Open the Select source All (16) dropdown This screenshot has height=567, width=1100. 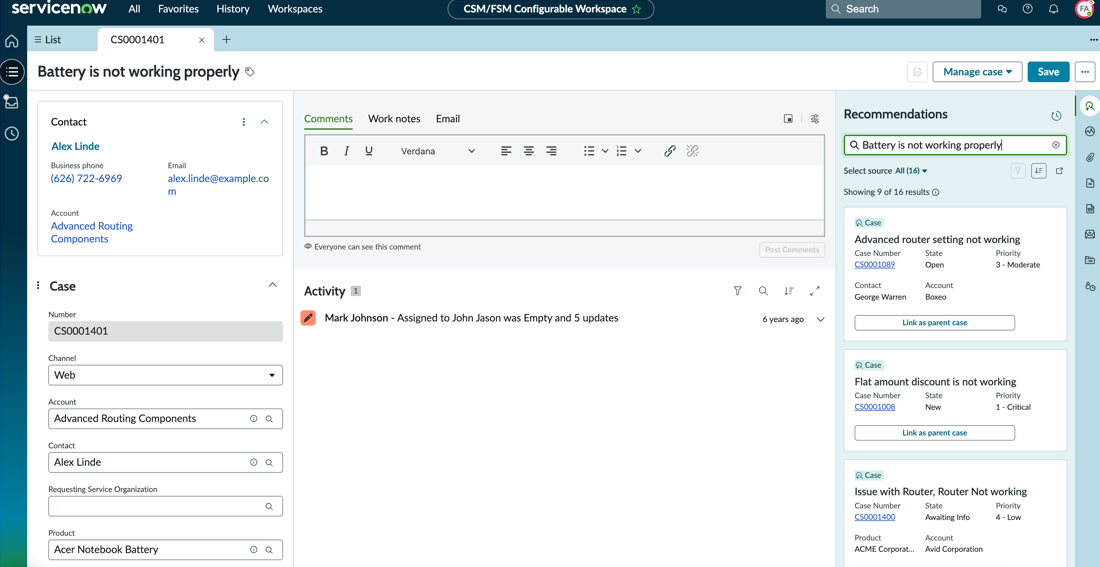coord(911,171)
